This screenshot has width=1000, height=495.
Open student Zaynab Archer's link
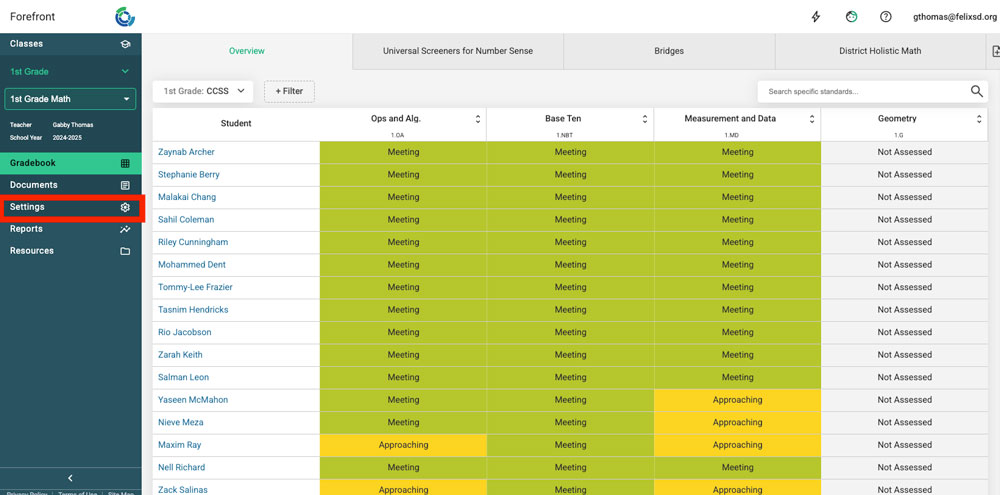coord(186,152)
